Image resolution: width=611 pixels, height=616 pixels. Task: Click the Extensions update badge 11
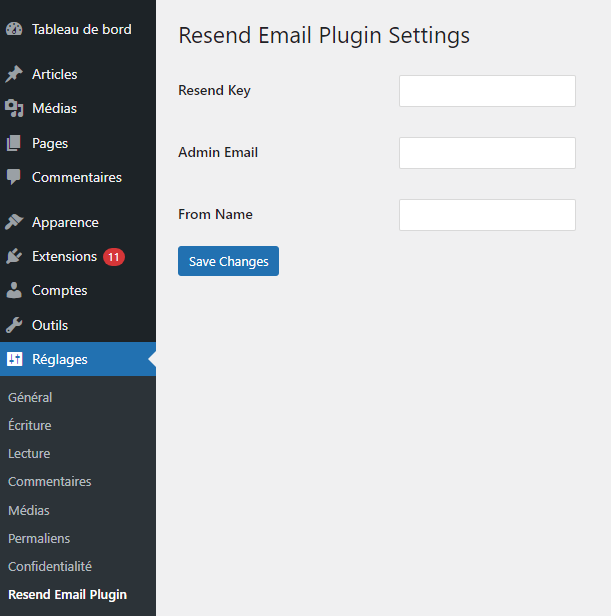coord(114,257)
